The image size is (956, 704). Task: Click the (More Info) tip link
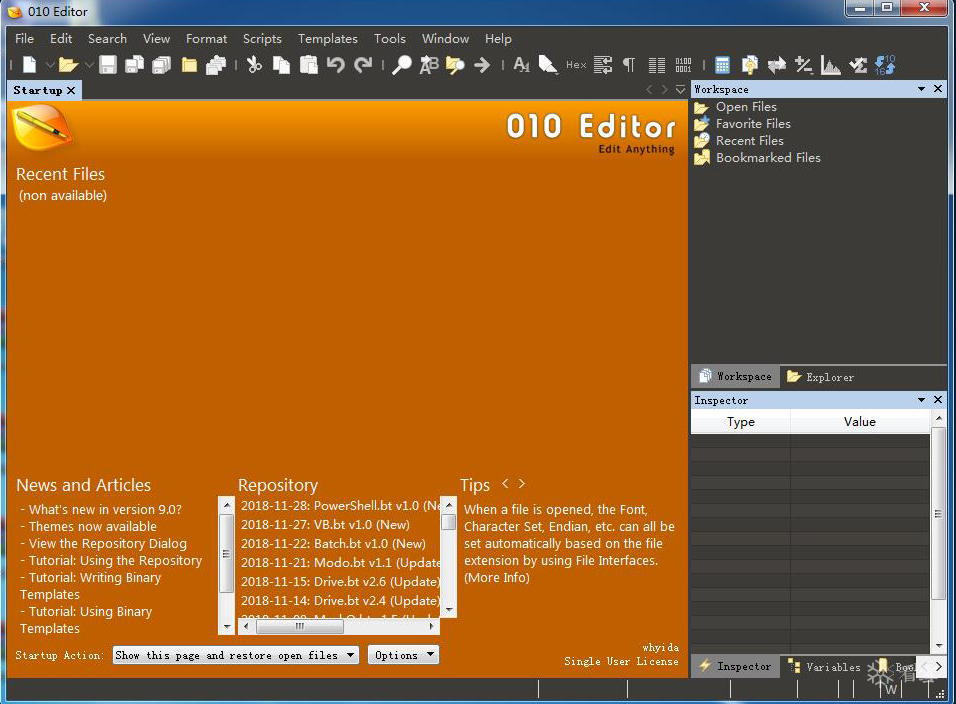pyautogui.click(x=497, y=578)
